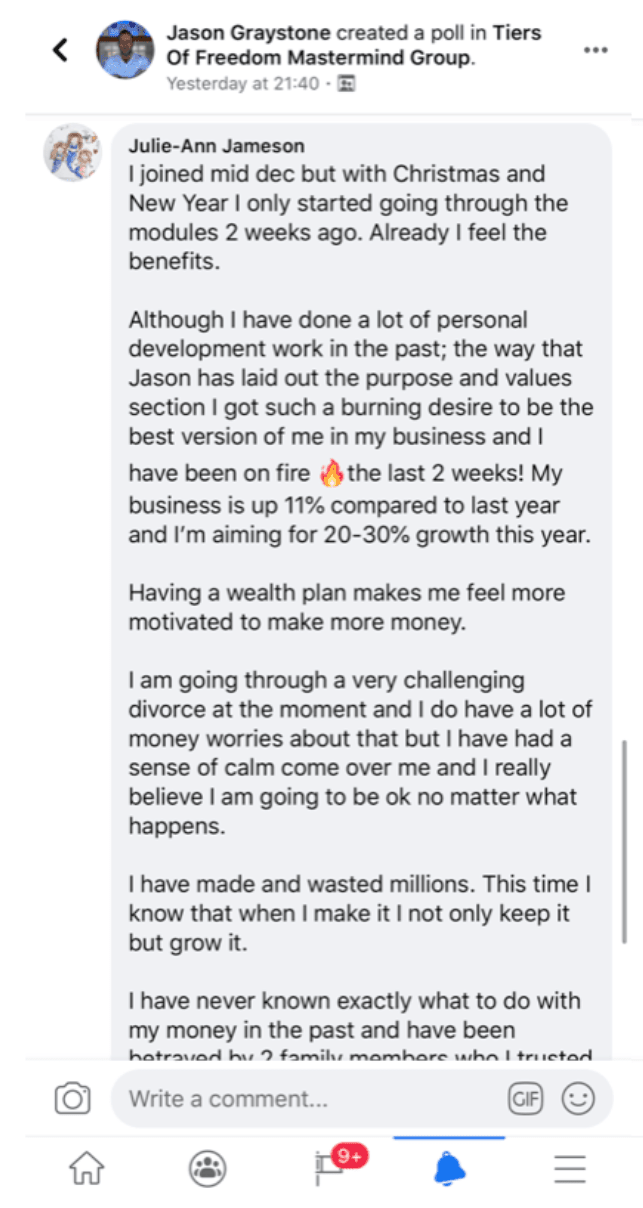
Task: View Julie-Ann Jameson's avatar picture
Action: 73,153
